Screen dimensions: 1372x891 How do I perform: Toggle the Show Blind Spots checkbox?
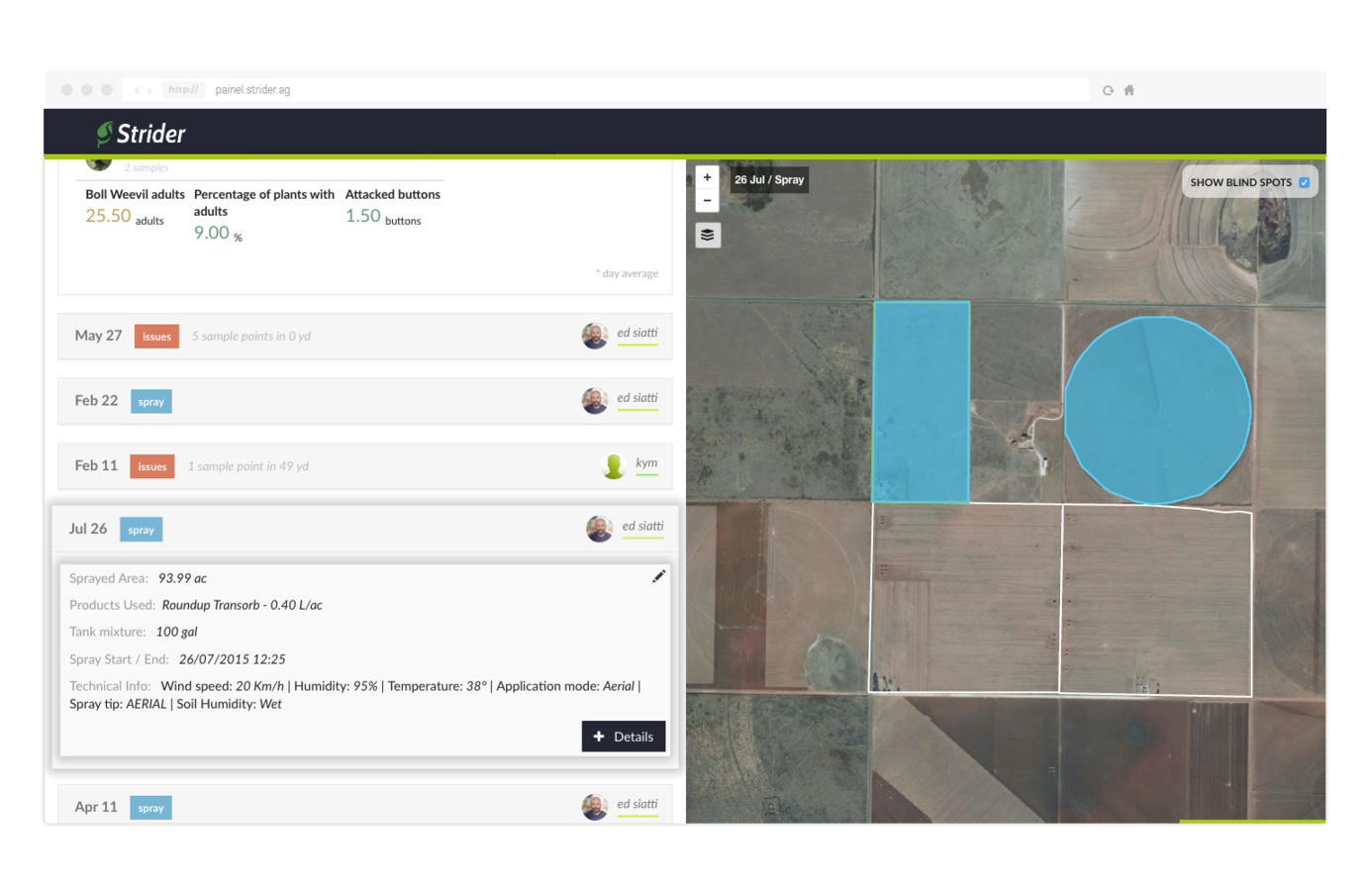[x=1305, y=182]
